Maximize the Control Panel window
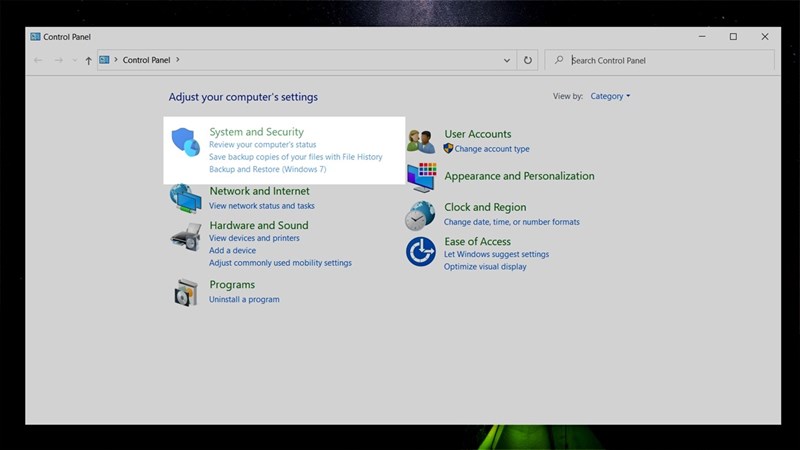The image size is (800, 450). tap(733, 37)
